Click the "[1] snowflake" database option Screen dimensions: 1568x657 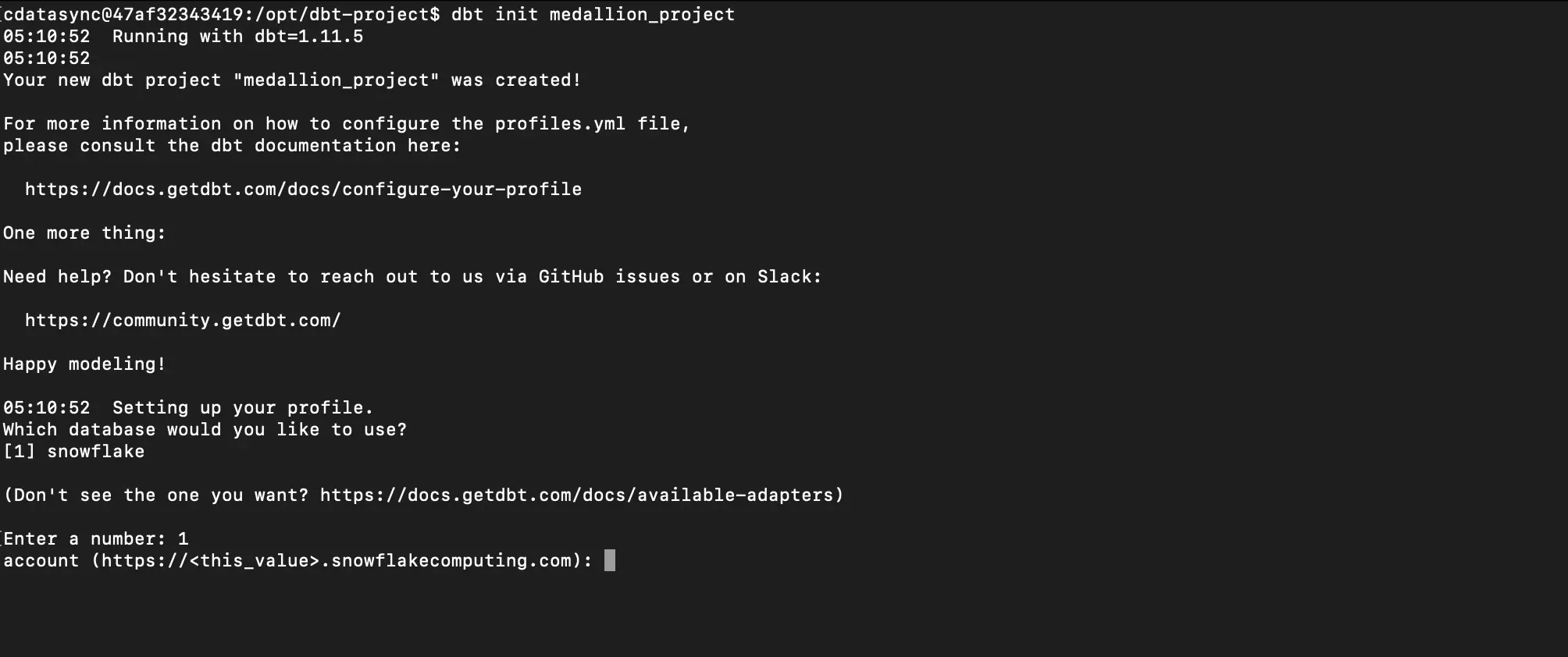pos(74,452)
